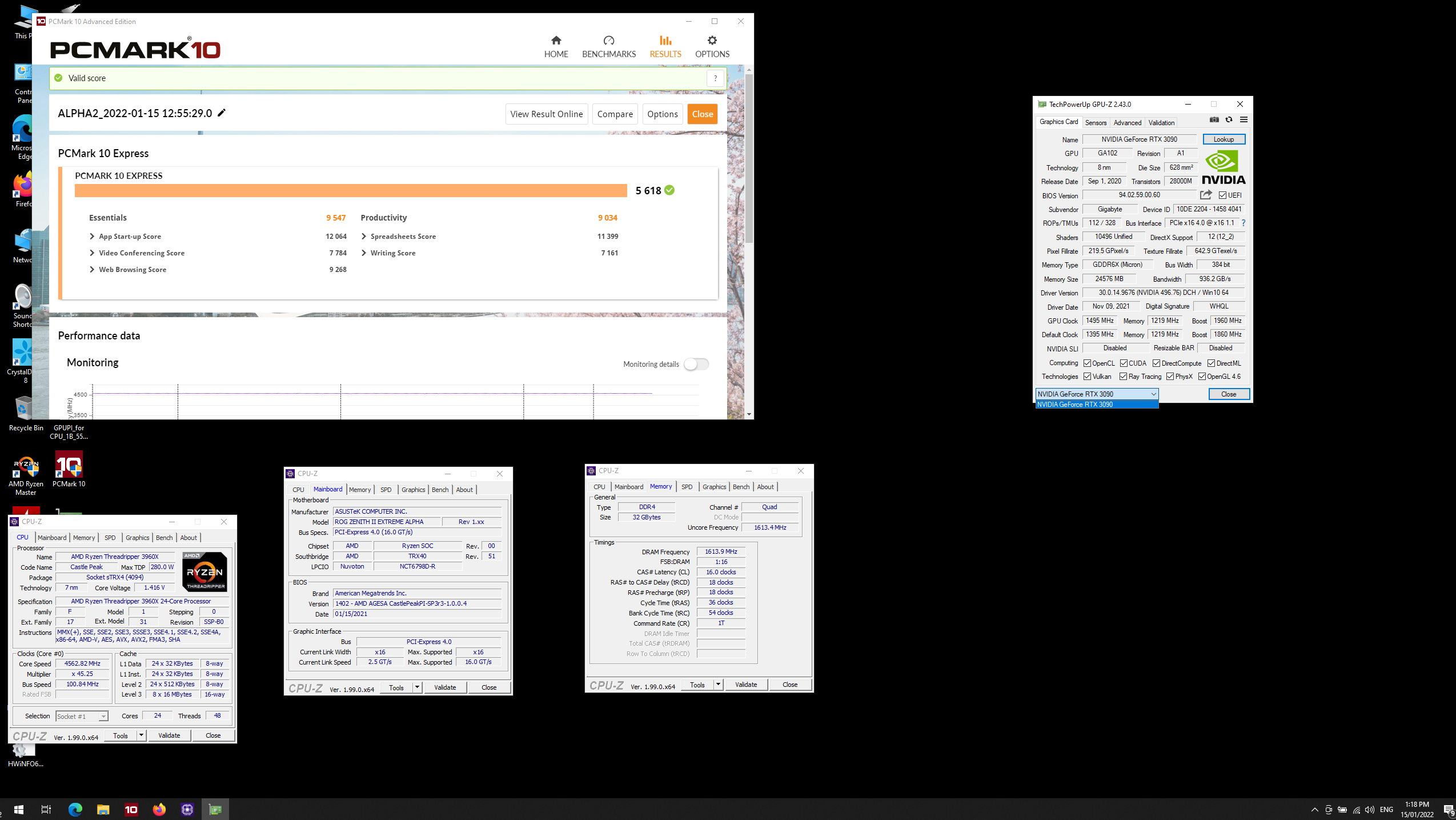The width and height of the screenshot is (1456, 820).
Task: Click Validate in the Mainboard CPU-Z window
Action: [445, 687]
